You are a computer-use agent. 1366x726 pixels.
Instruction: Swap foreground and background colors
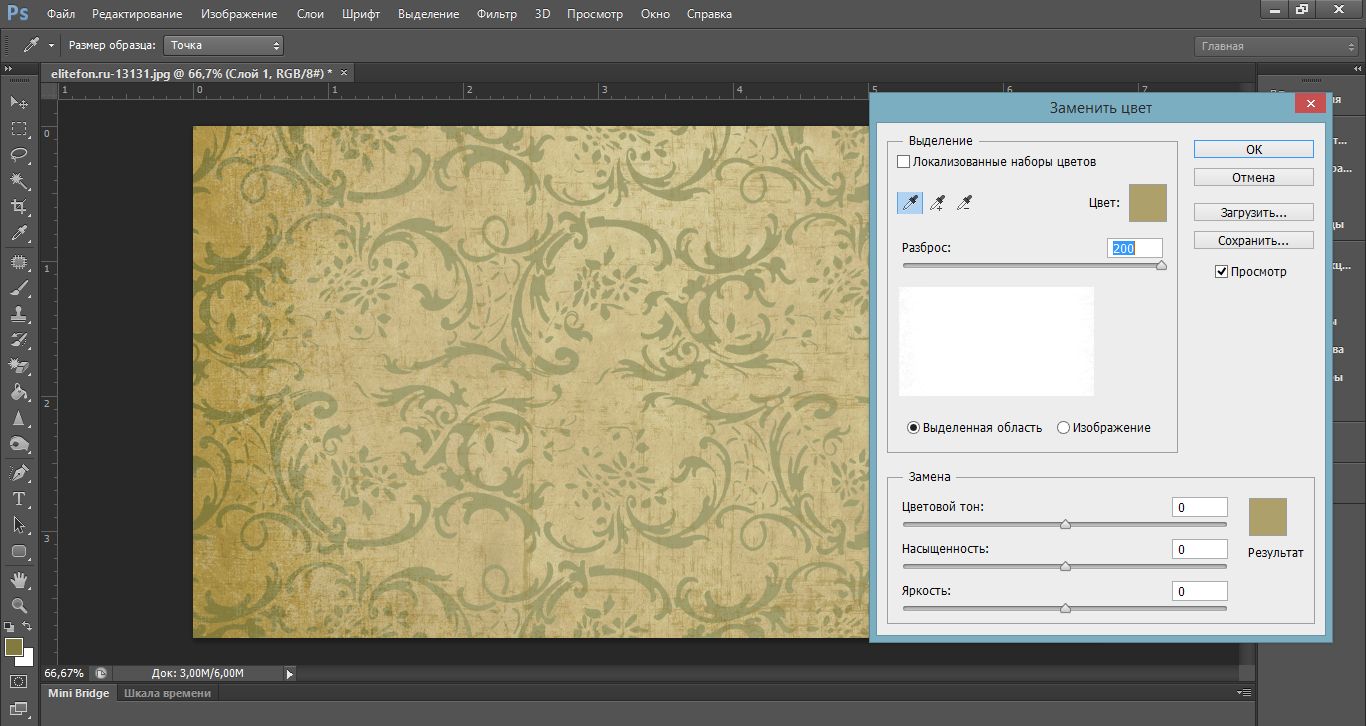coord(28,626)
